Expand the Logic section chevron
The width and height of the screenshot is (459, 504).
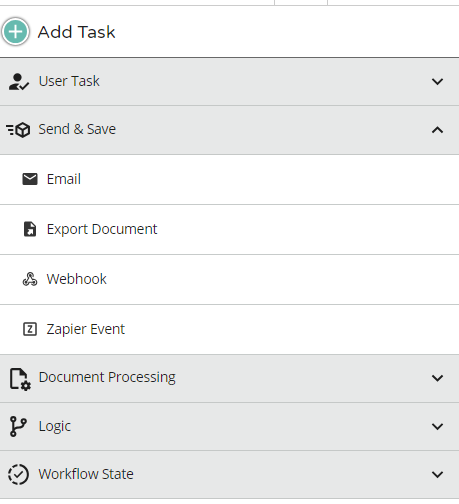pos(437,426)
